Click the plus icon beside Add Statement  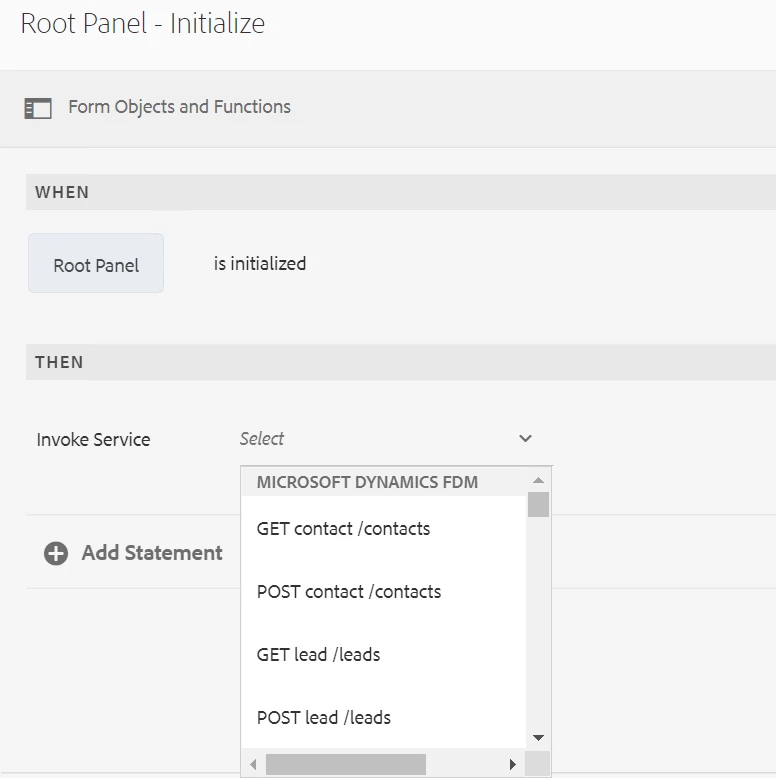pos(56,553)
